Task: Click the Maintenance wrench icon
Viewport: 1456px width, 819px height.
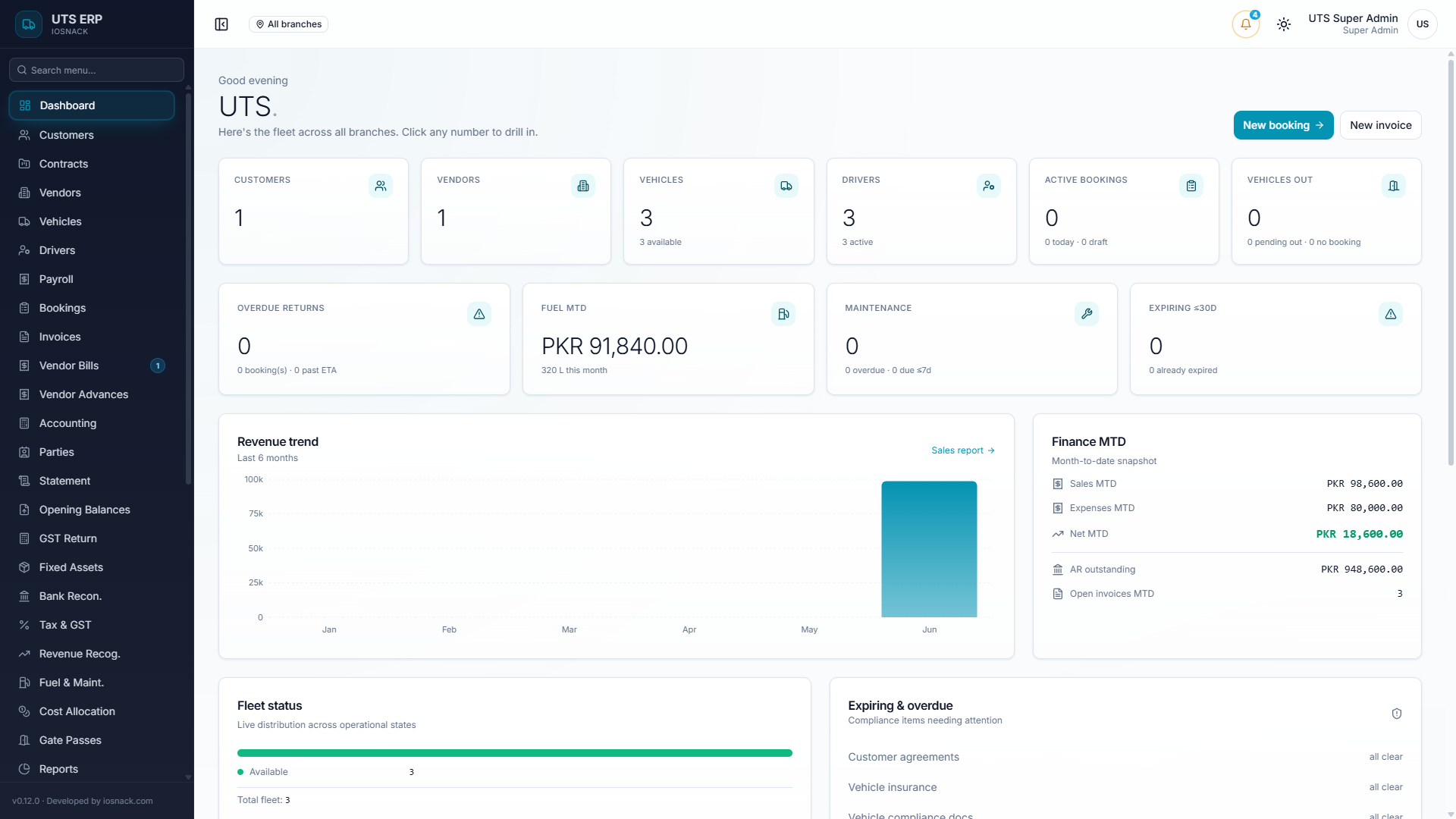Action: coord(1087,314)
